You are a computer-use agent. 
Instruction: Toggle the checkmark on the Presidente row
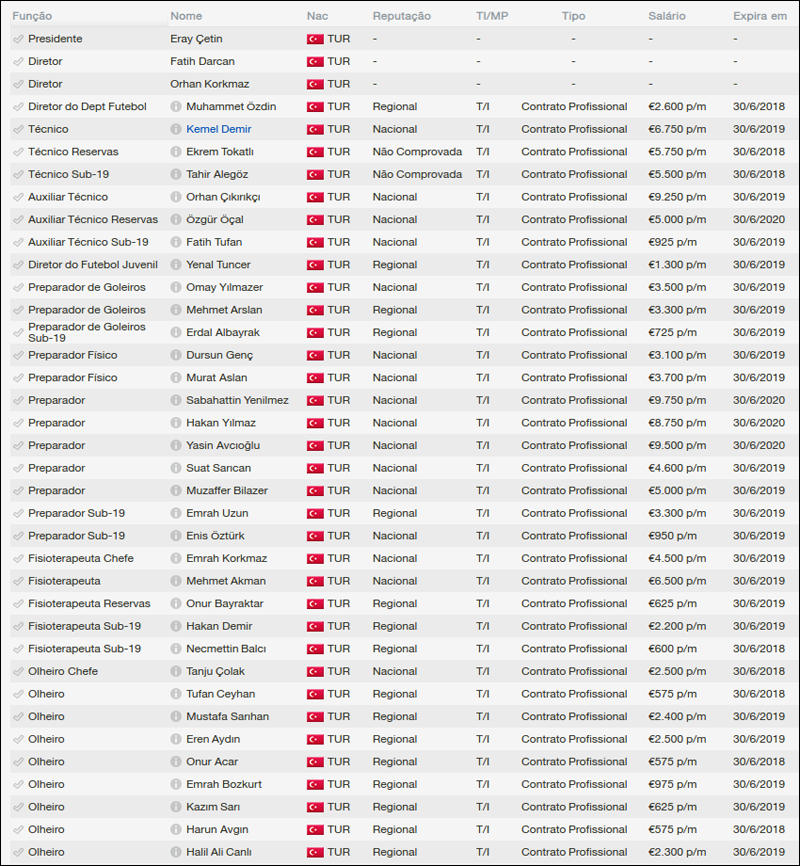pos(18,39)
